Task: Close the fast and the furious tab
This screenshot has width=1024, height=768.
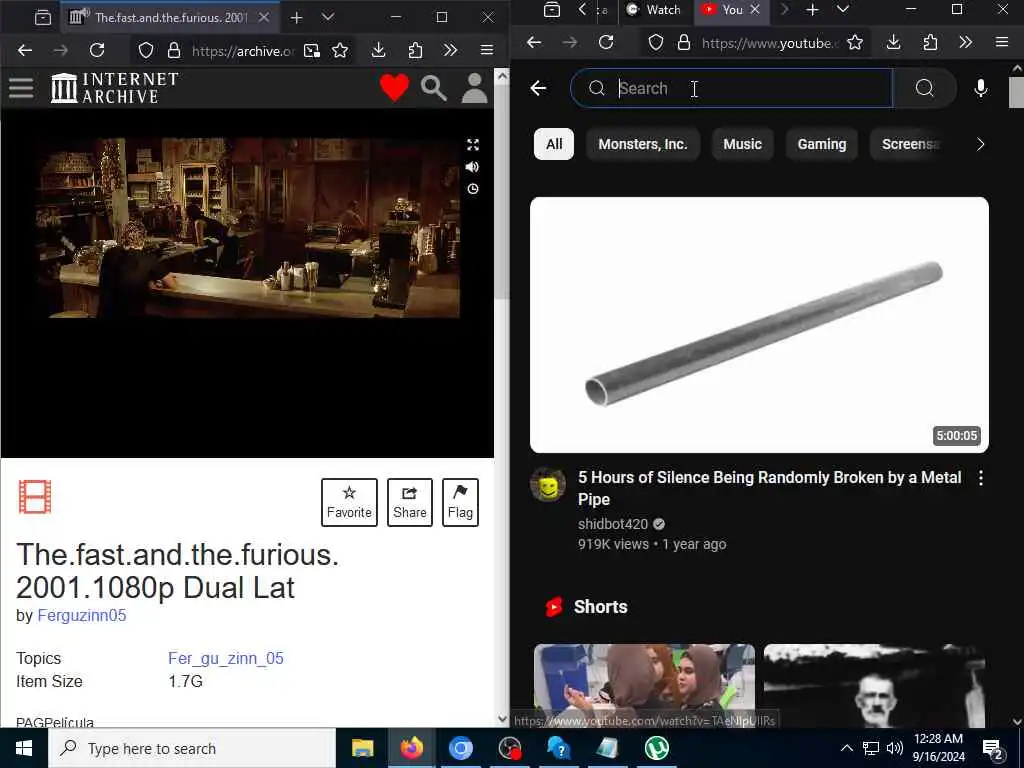Action: tap(264, 18)
